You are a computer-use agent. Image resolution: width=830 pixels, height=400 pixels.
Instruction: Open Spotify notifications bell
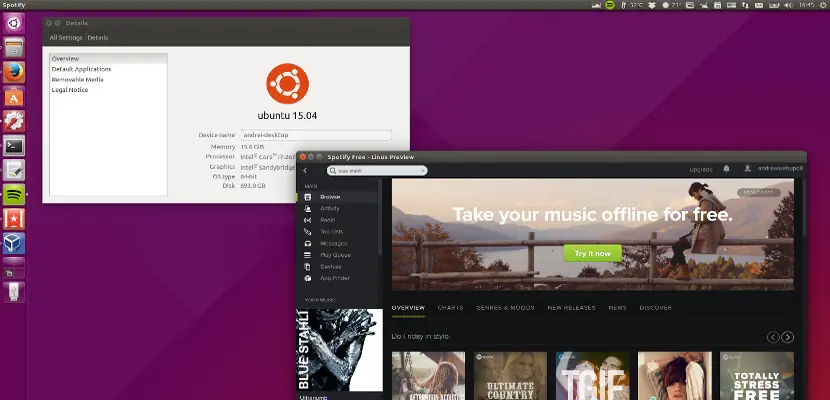(x=726, y=169)
